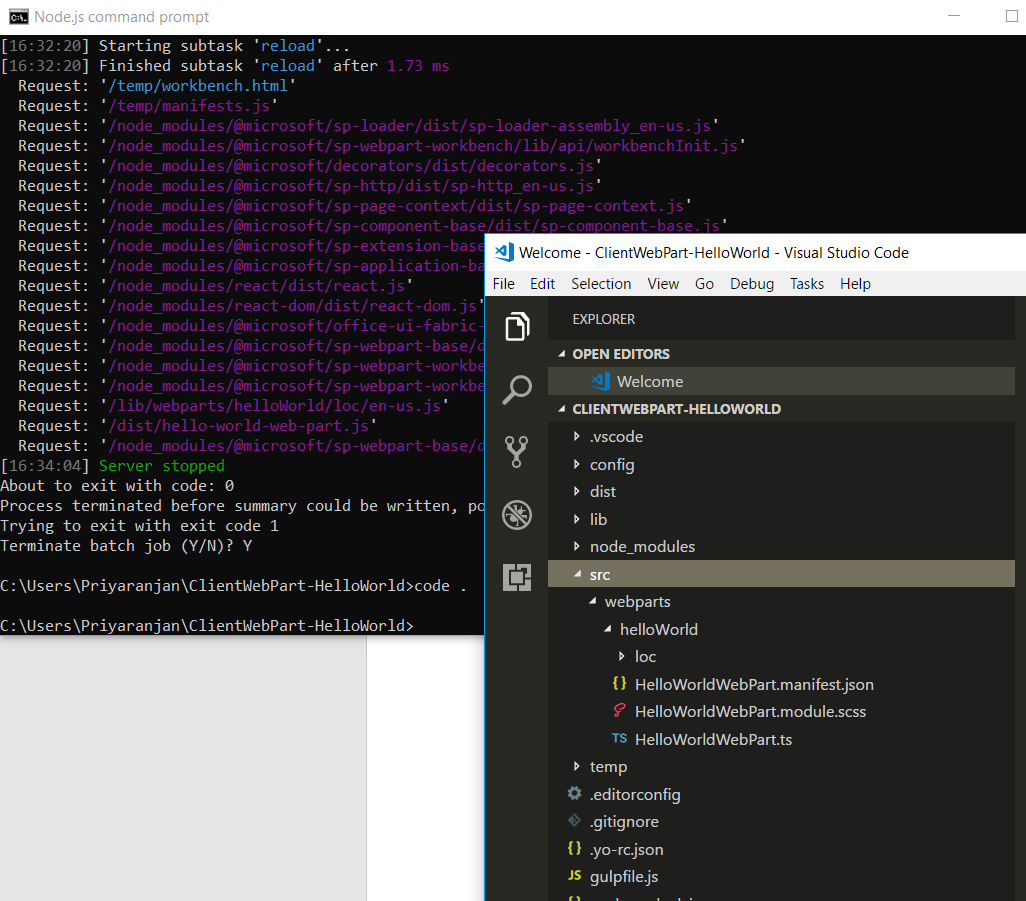This screenshot has height=901, width=1026.
Task: Open the Search view in activity bar
Action: [x=517, y=389]
